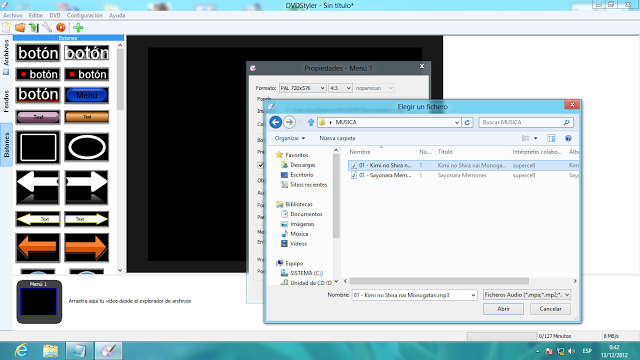Go forward in the file dialog
The height and width of the screenshot is (360, 640).
(x=289, y=122)
